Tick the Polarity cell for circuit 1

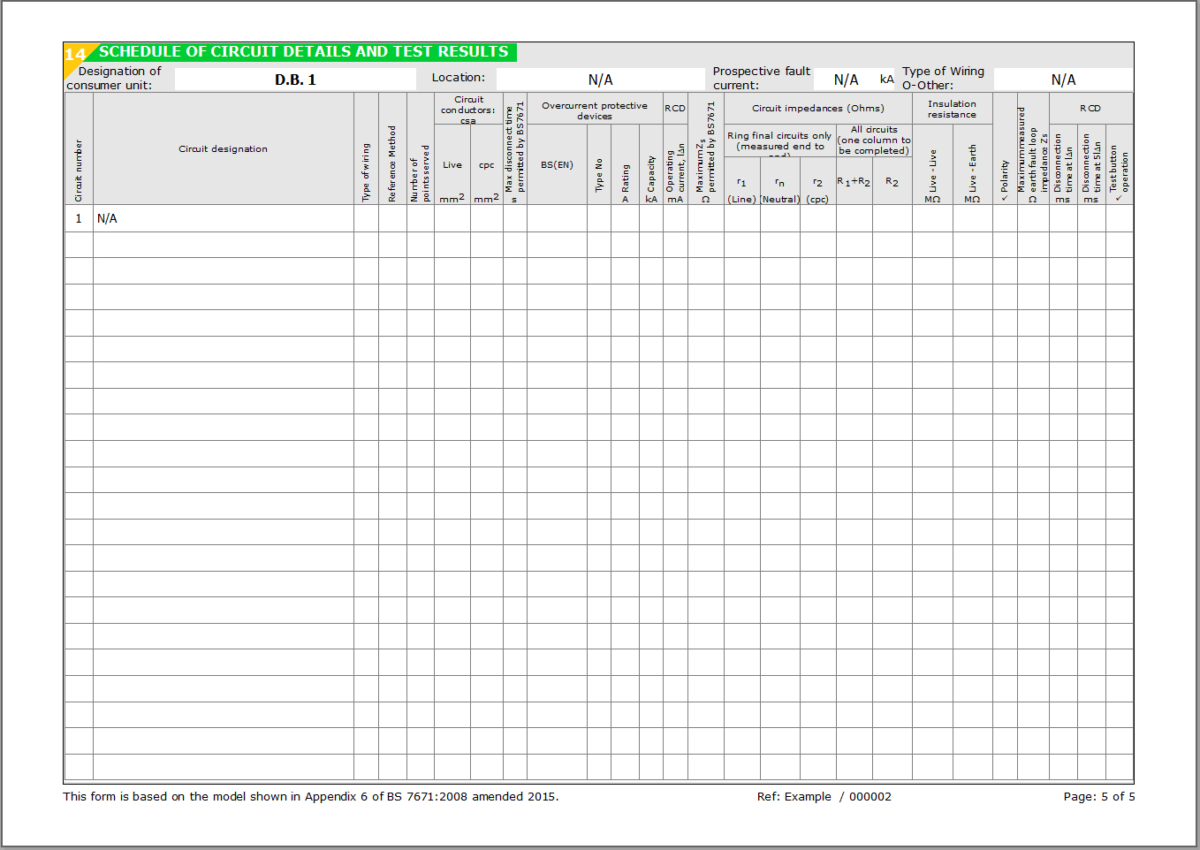pos(1004,218)
